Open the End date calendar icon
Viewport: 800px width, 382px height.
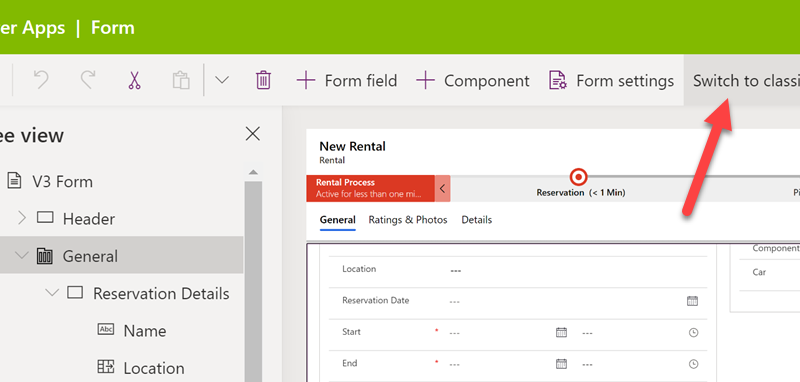click(x=561, y=364)
